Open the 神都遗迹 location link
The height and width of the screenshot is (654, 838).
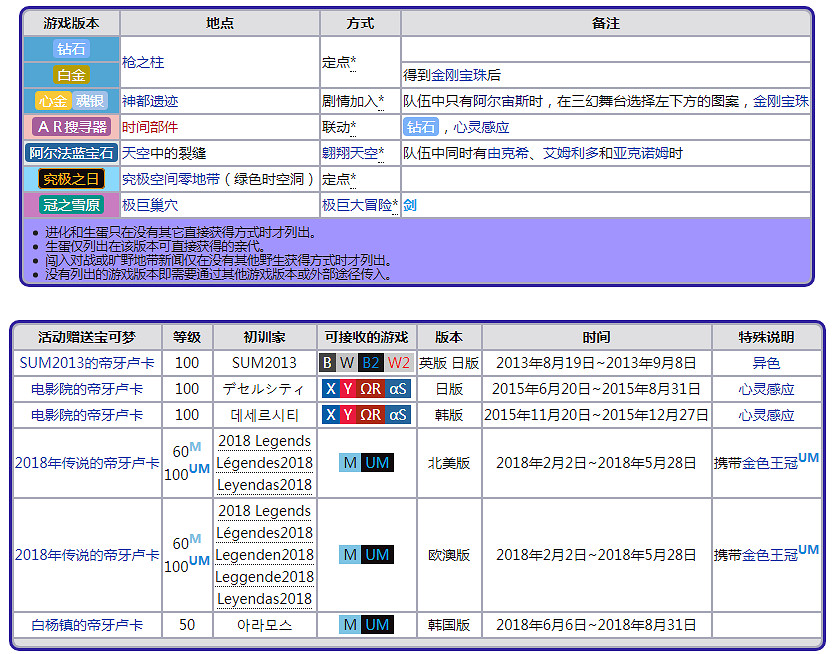(149, 101)
